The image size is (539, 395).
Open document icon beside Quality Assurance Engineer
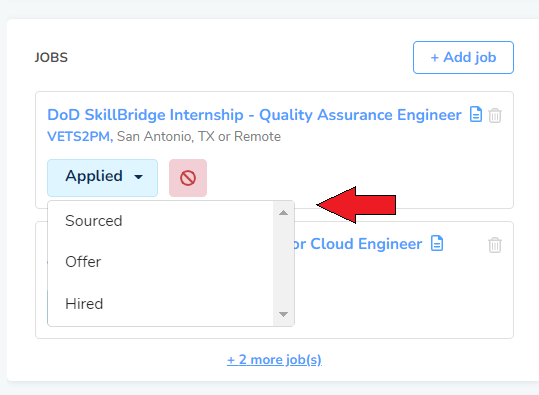click(476, 114)
